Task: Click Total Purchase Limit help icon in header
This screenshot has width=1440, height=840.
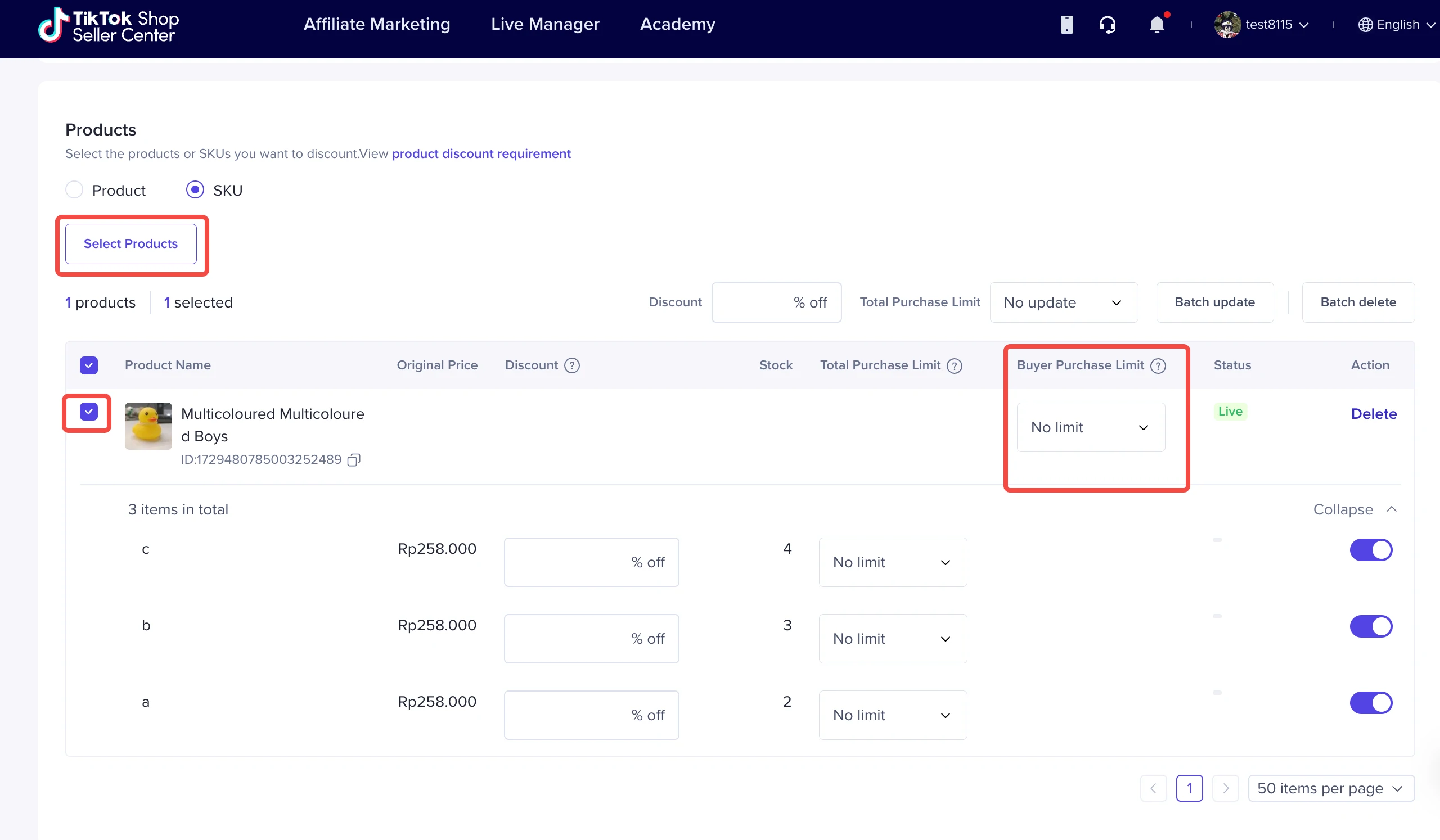Action: tap(955, 365)
